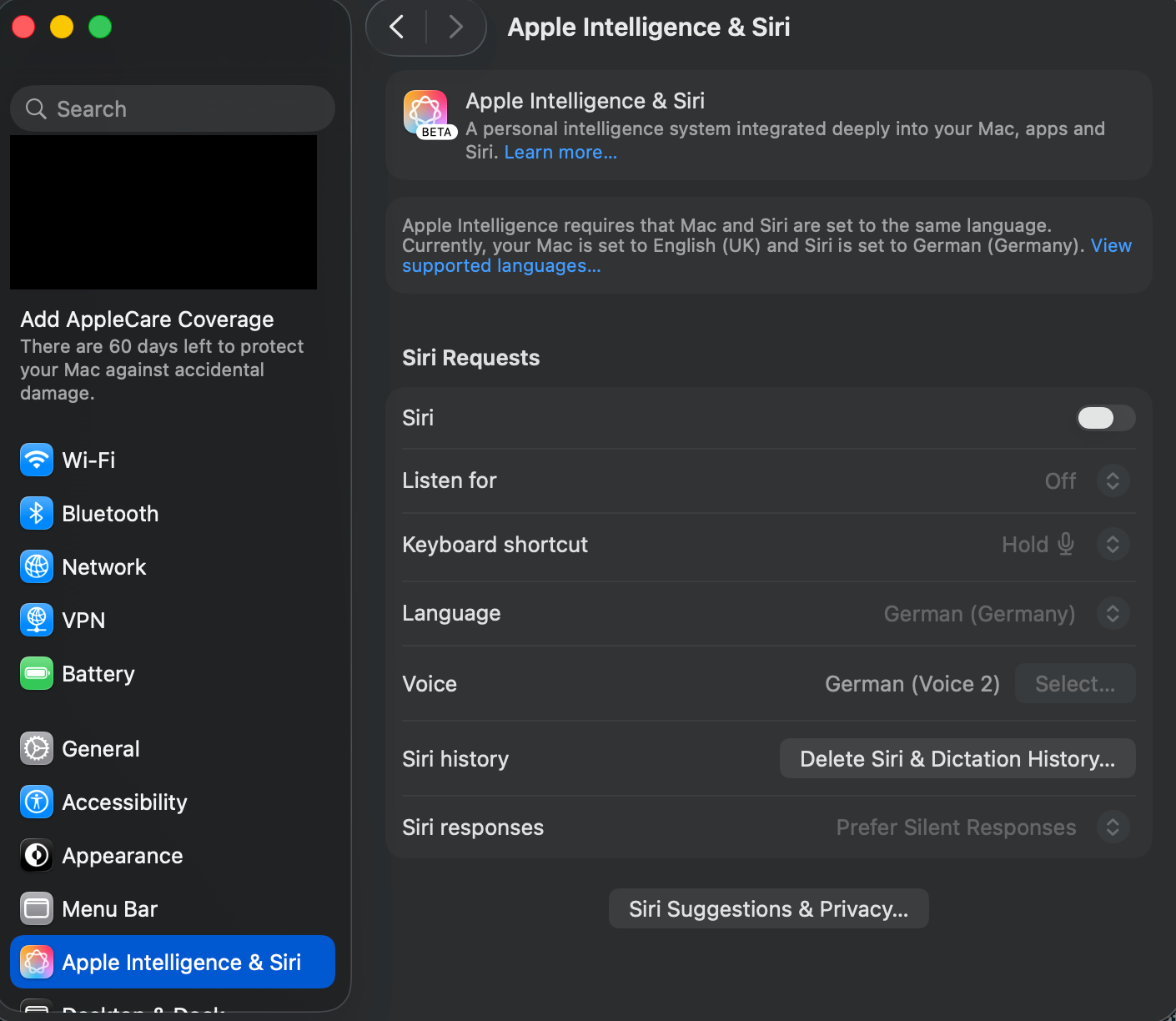Open Appearance settings via its icon
This screenshot has width=1176, height=1021.
coord(36,855)
